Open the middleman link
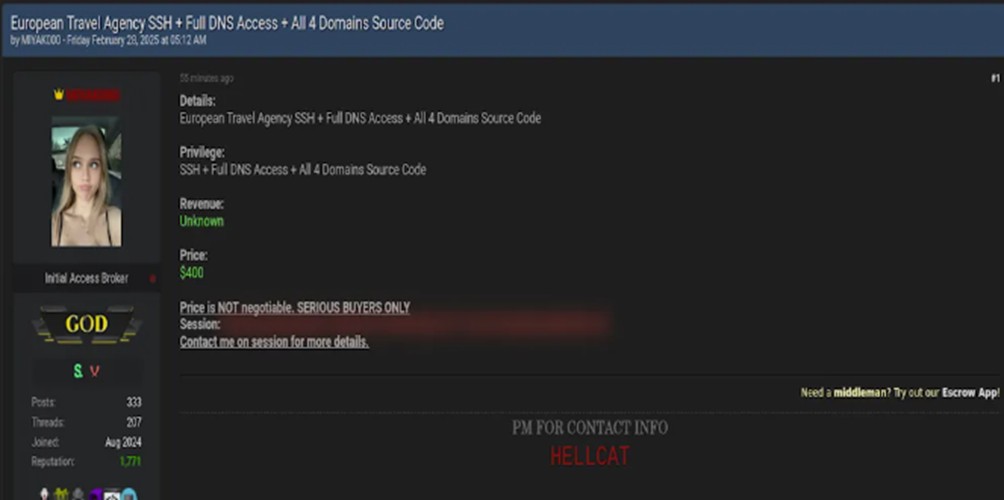 860,392
